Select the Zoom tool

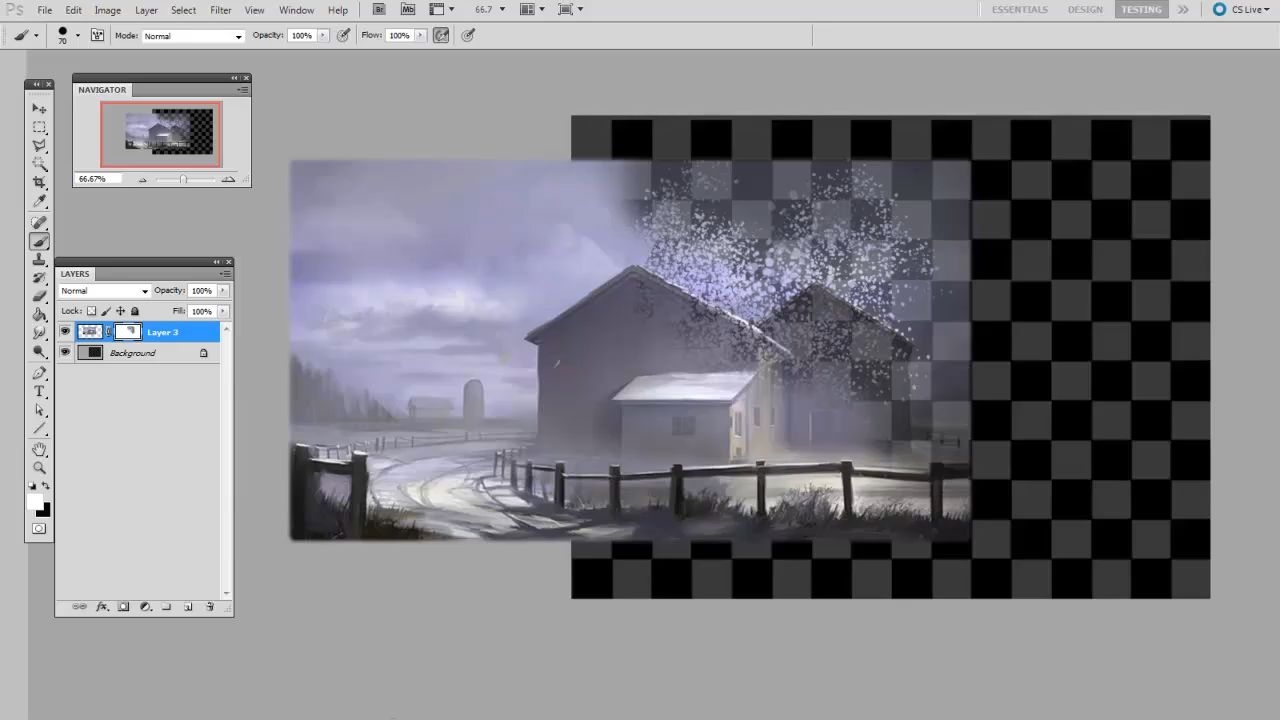[x=39, y=468]
